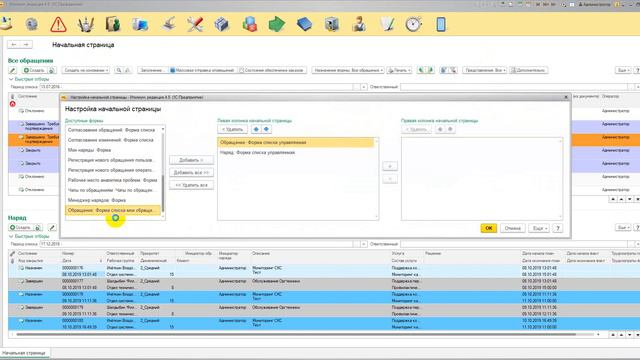The height and width of the screenshot is (360, 640).
Task: Open the blue package box section
Action: point(222,24)
